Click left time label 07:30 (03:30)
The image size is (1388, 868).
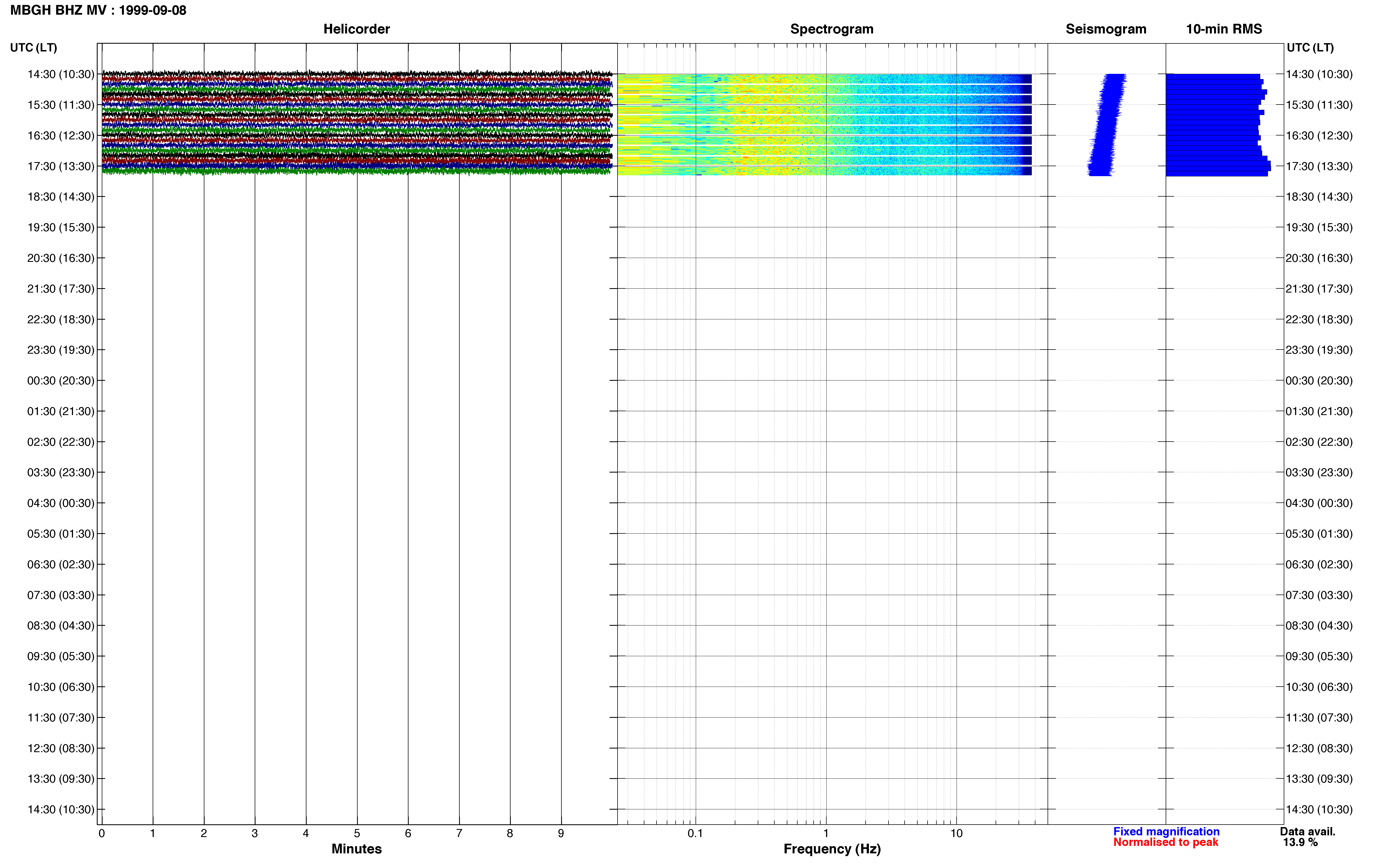61,595
